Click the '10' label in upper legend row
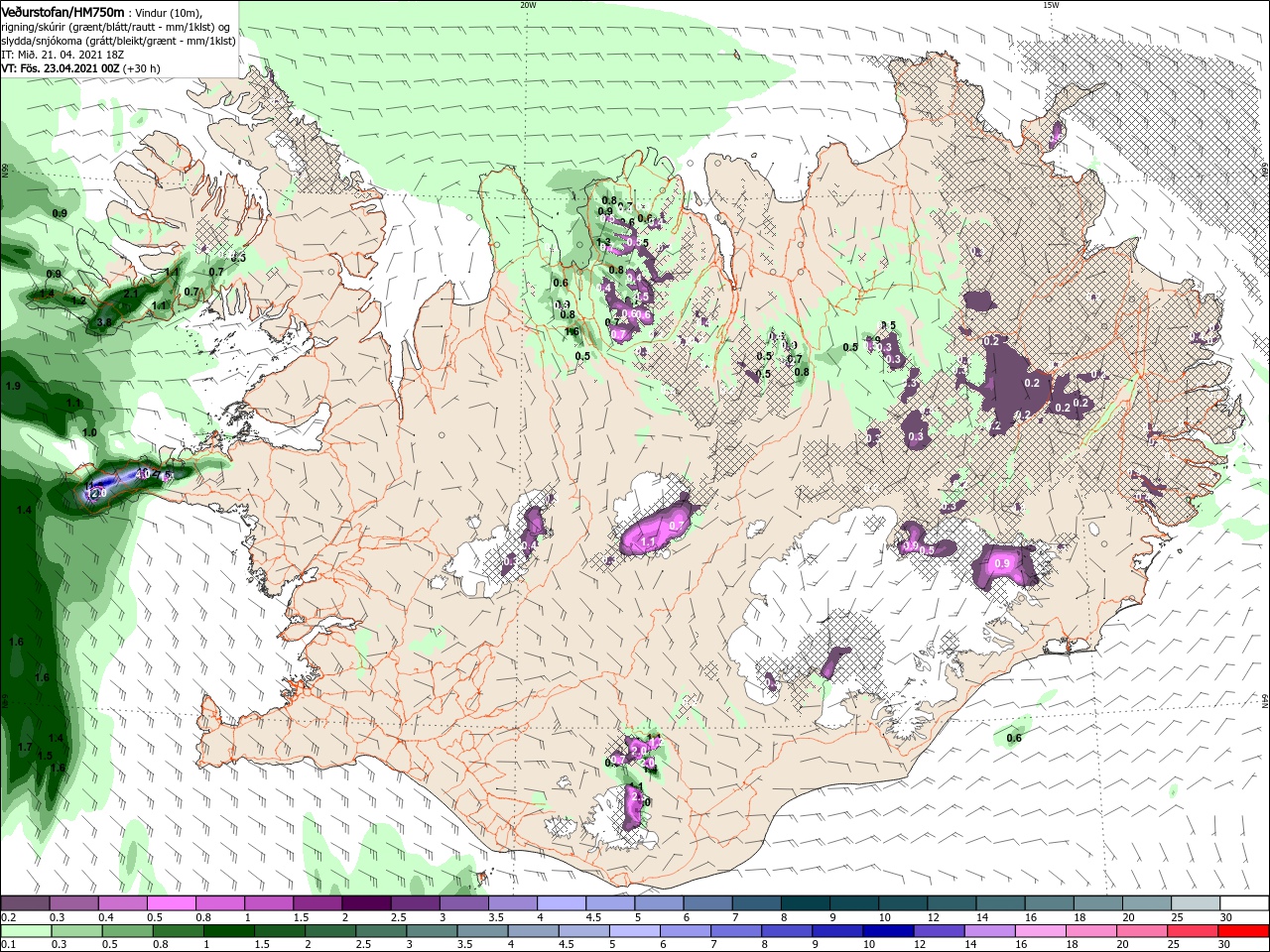1270x952 pixels. pos(884,917)
